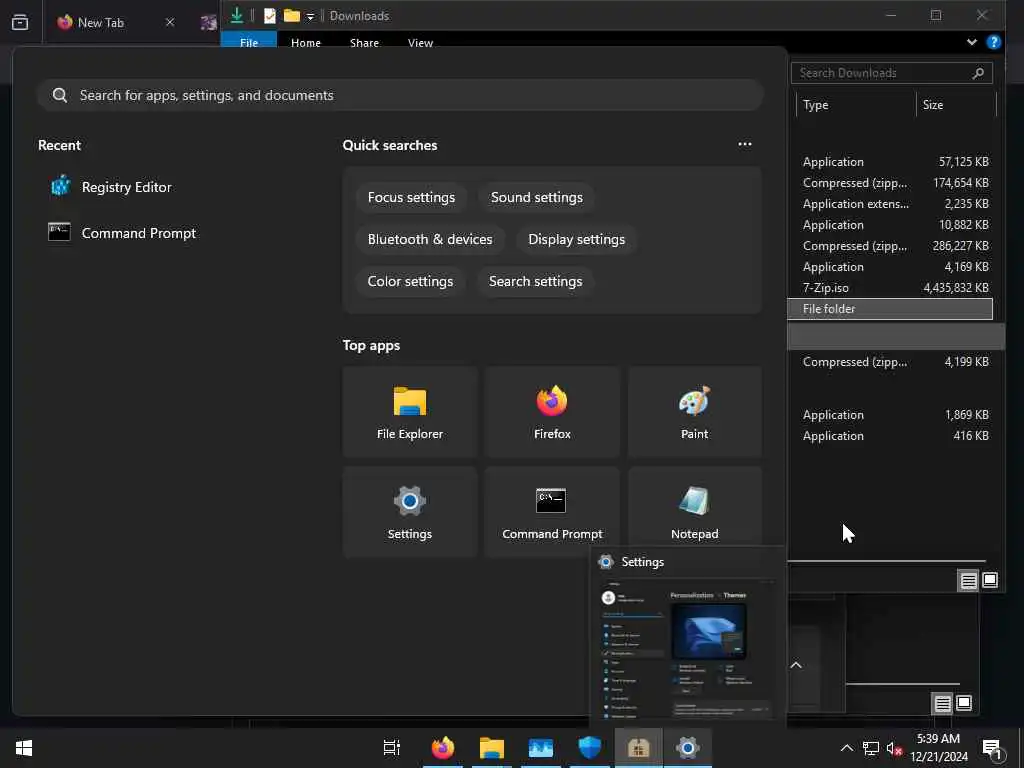This screenshot has height=768, width=1024.
Task: Open the View ribbon tab
Action: [420, 42]
